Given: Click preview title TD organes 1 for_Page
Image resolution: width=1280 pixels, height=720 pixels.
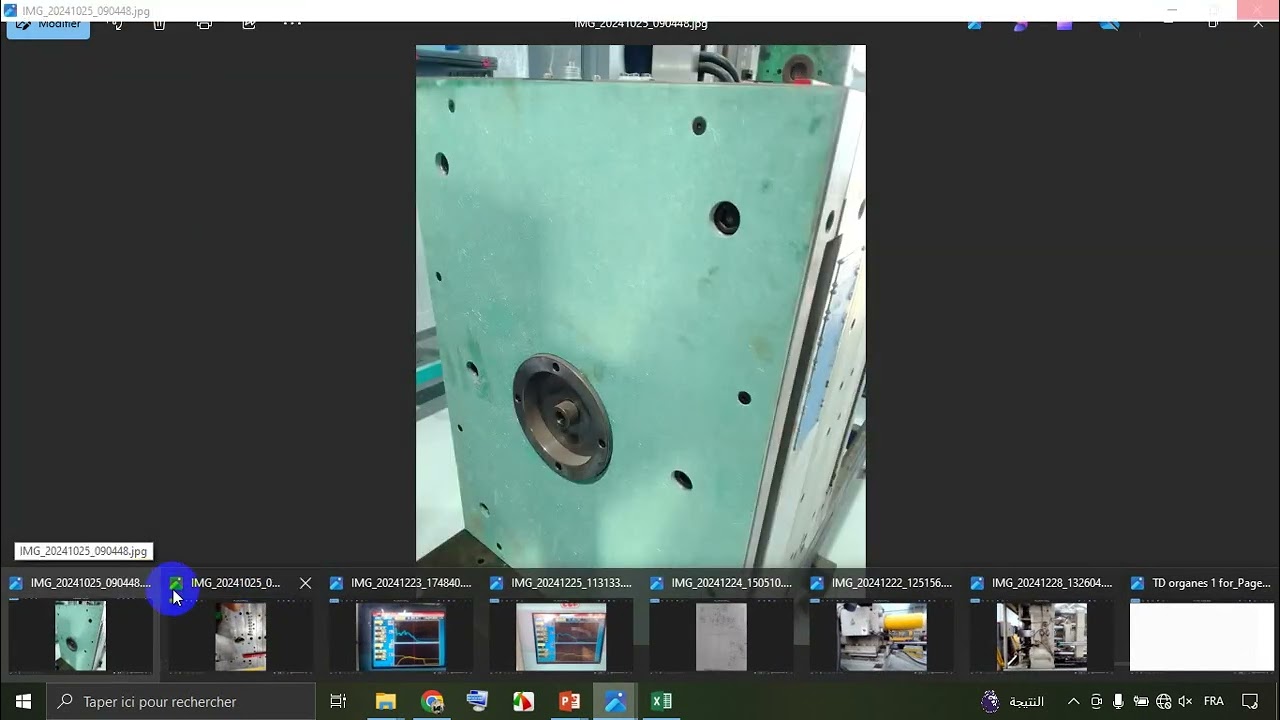Looking at the screenshot, I should coord(1211,583).
